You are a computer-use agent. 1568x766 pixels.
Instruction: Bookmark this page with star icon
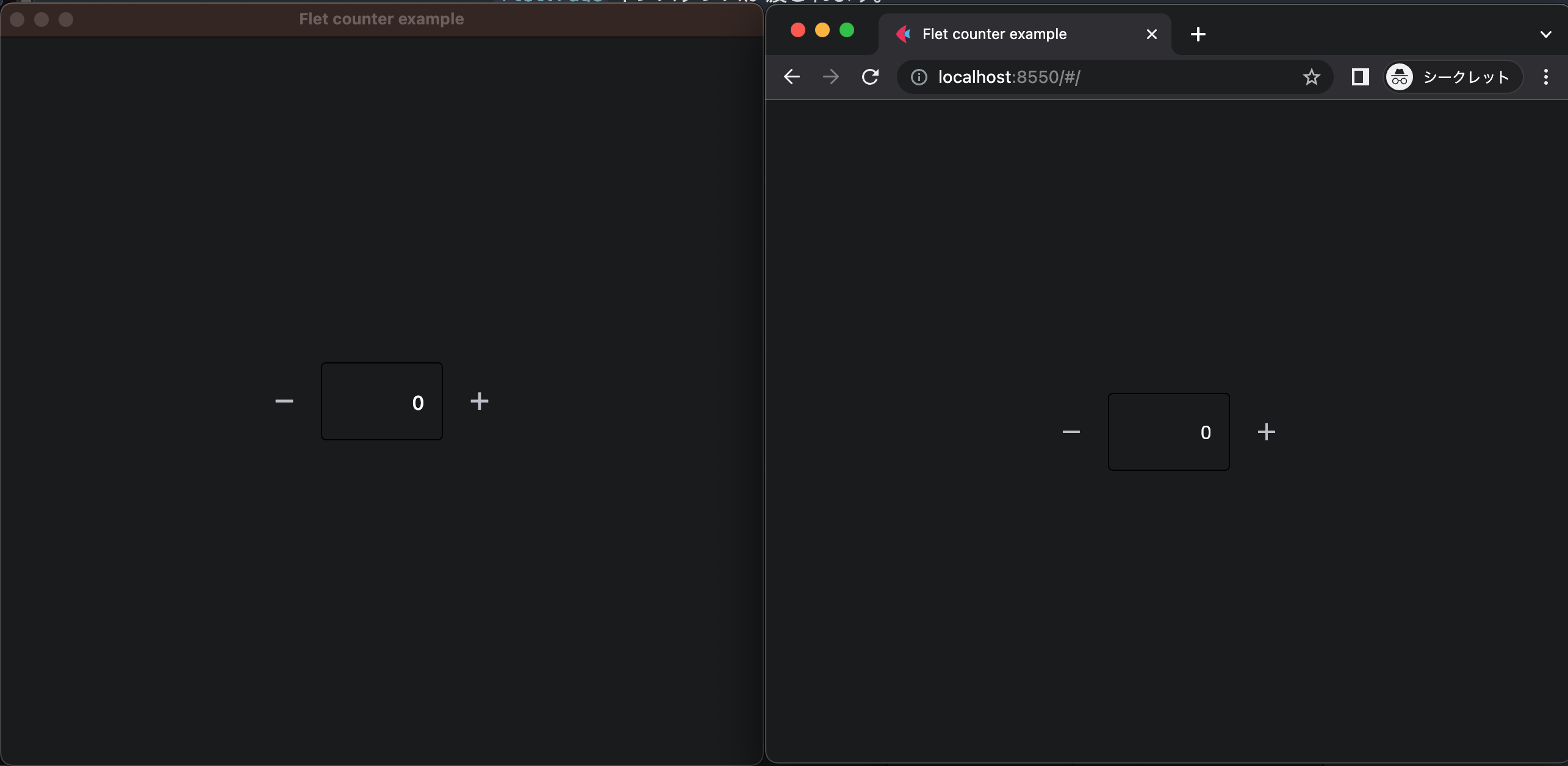tap(1311, 77)
